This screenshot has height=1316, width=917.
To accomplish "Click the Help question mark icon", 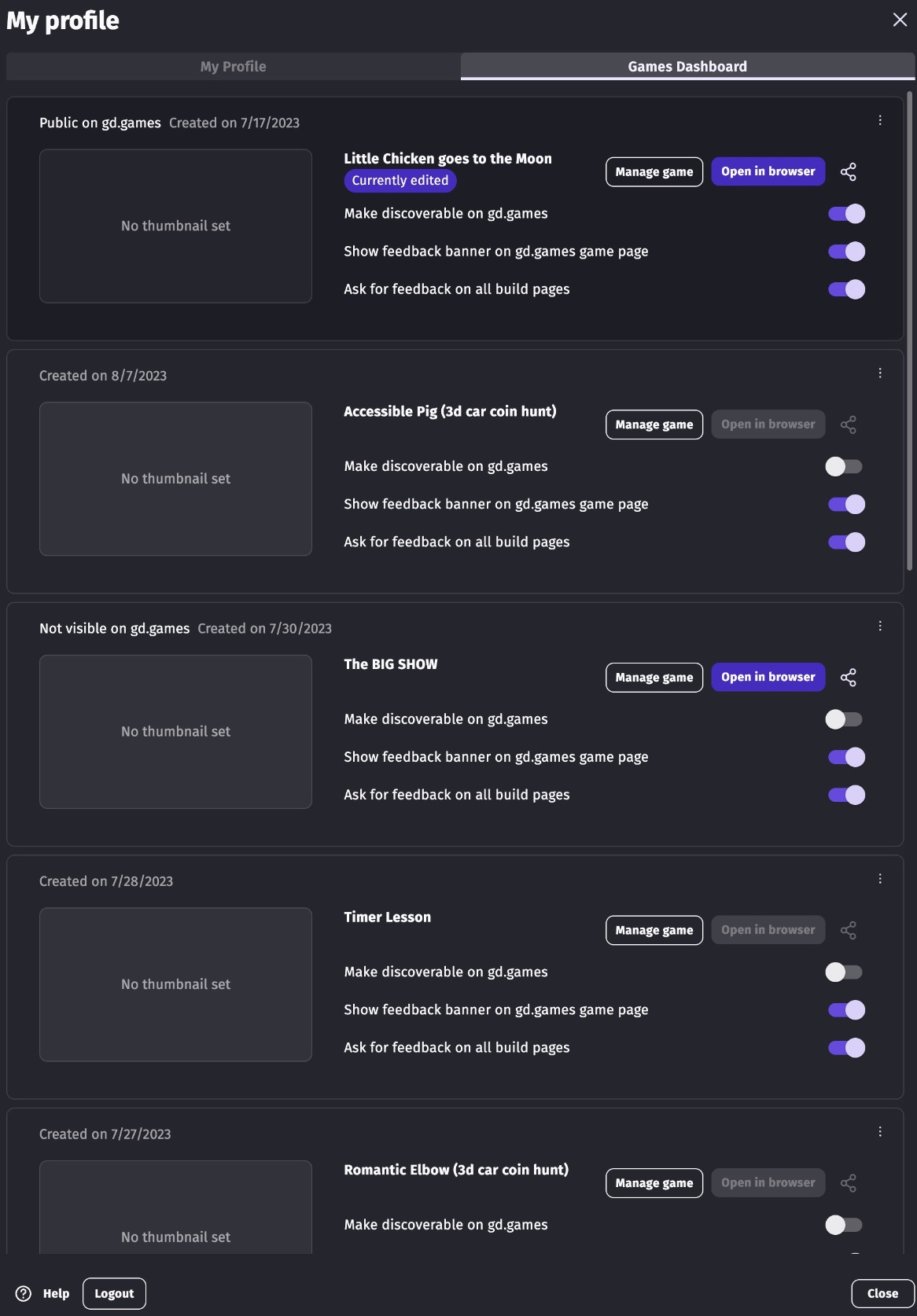I will 24,1293.
